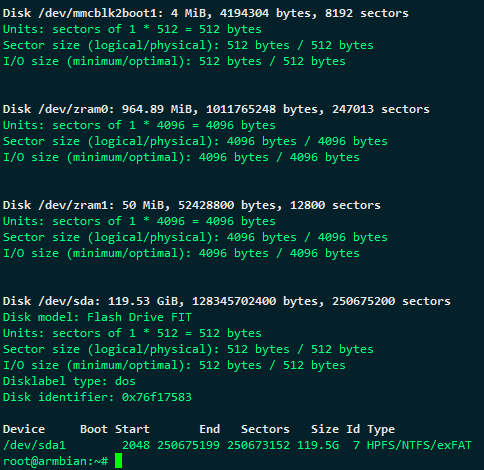The height and width of the screenshot is (470, 484).
Task: Click the 'Boot' column header
Action: click(94, 429)
